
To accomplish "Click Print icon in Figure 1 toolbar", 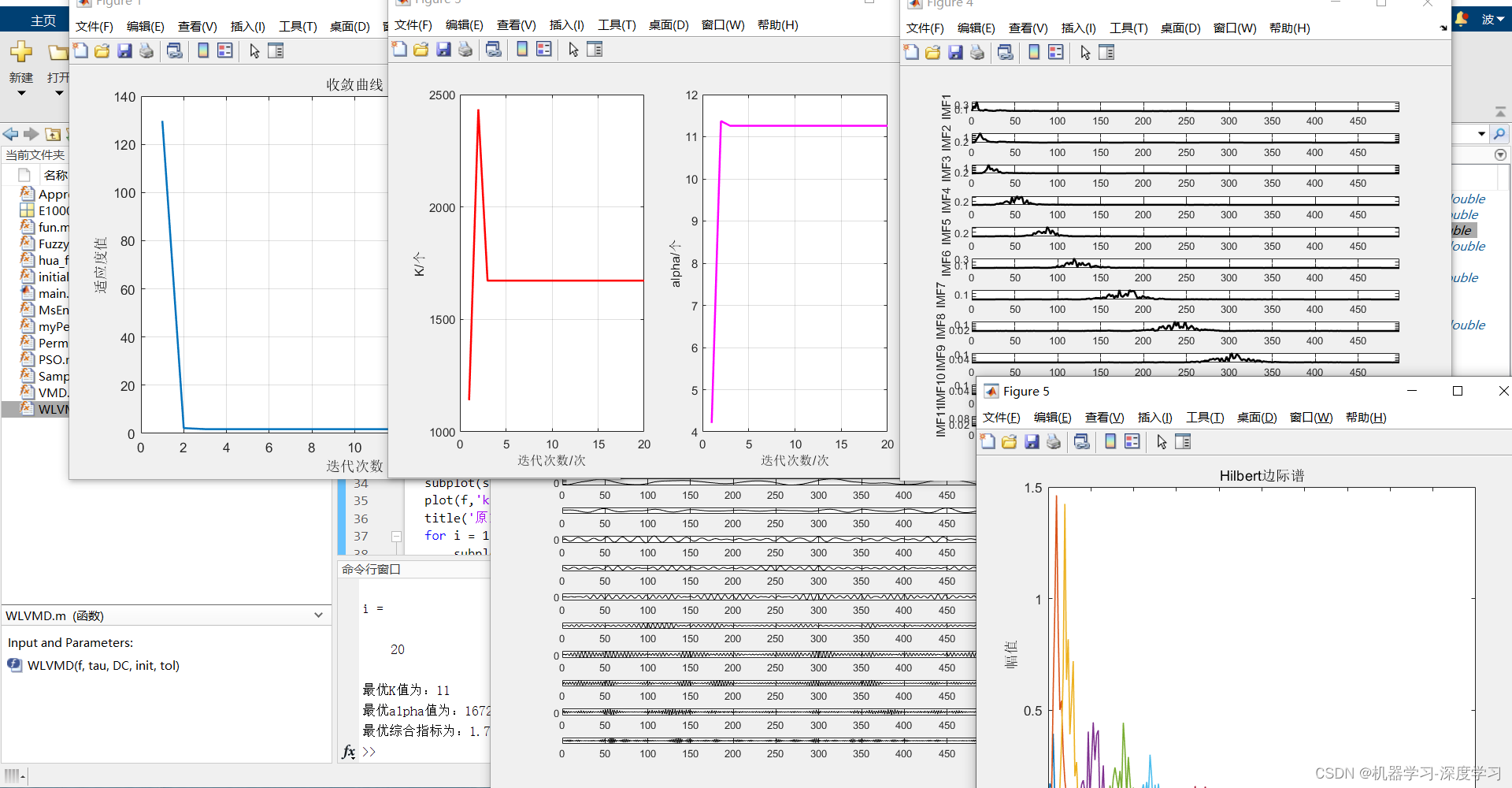I will [146, 50].
